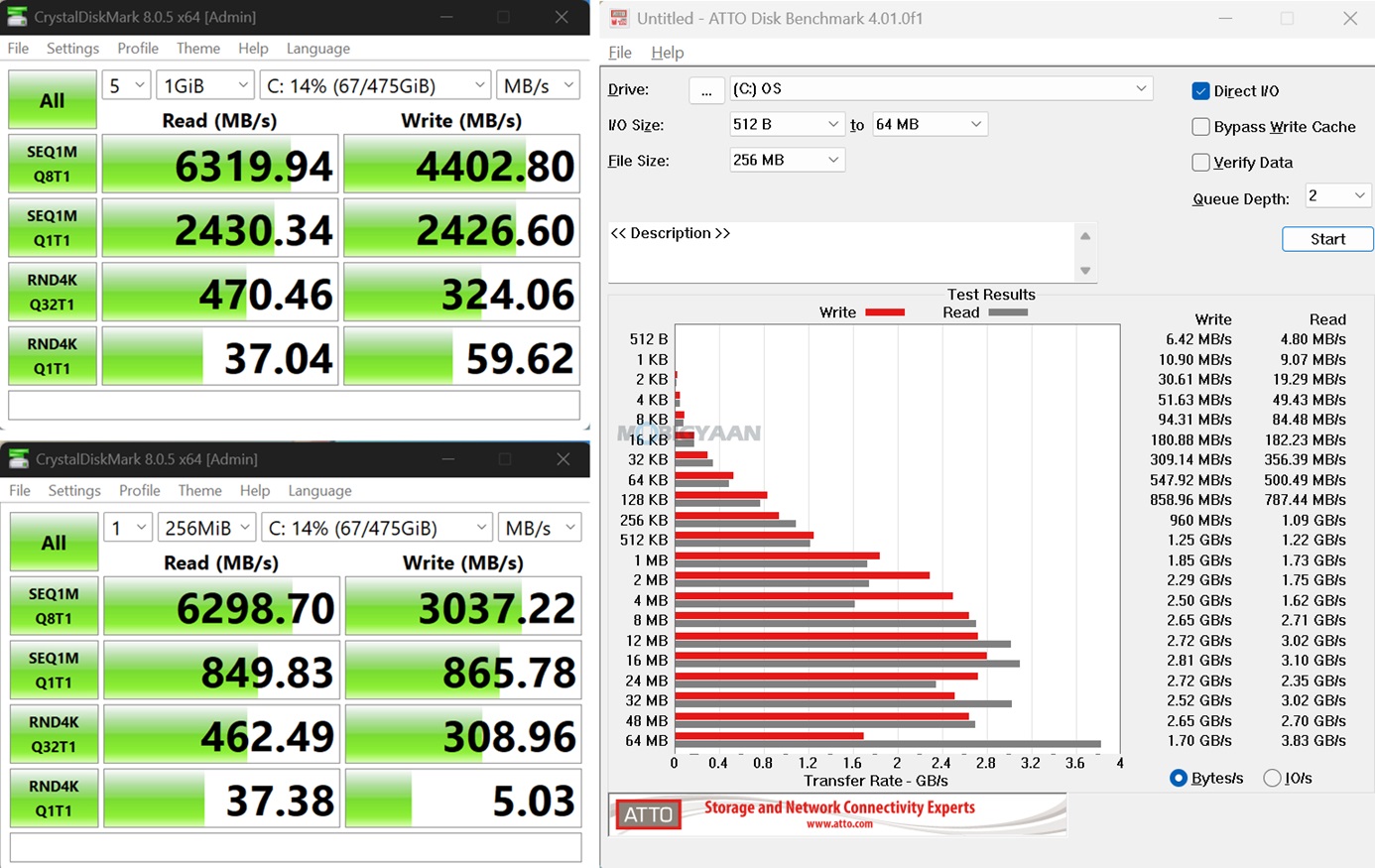Open the test count dropdown showing 1 in CrystalDiskMark
The width and height of the screenshot is (1375, 868).
[x=128, y=528]
